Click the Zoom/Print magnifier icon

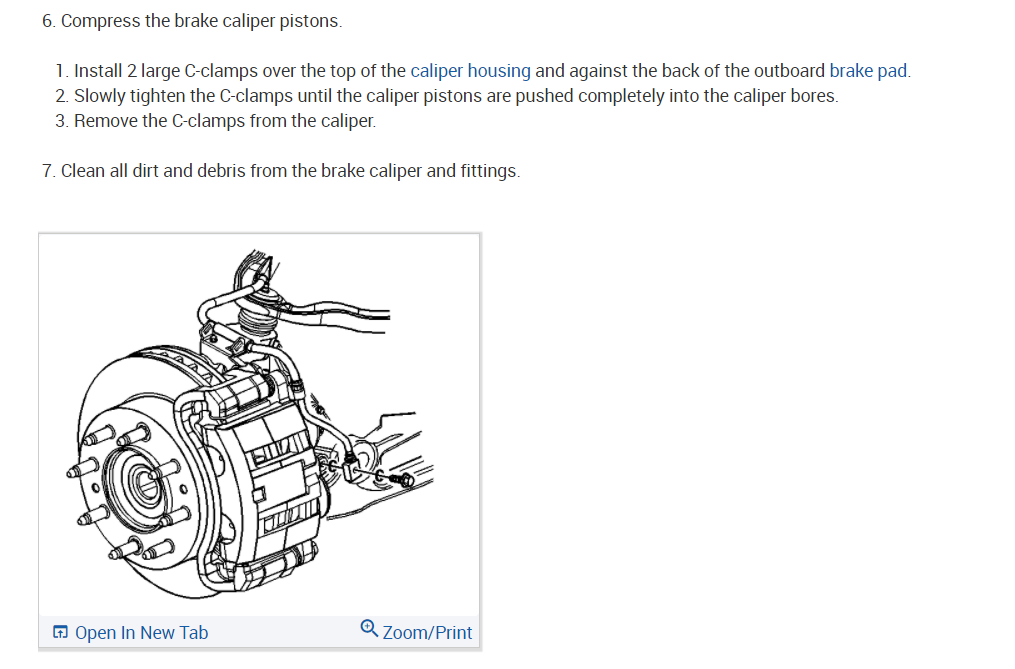coord(369,628)
